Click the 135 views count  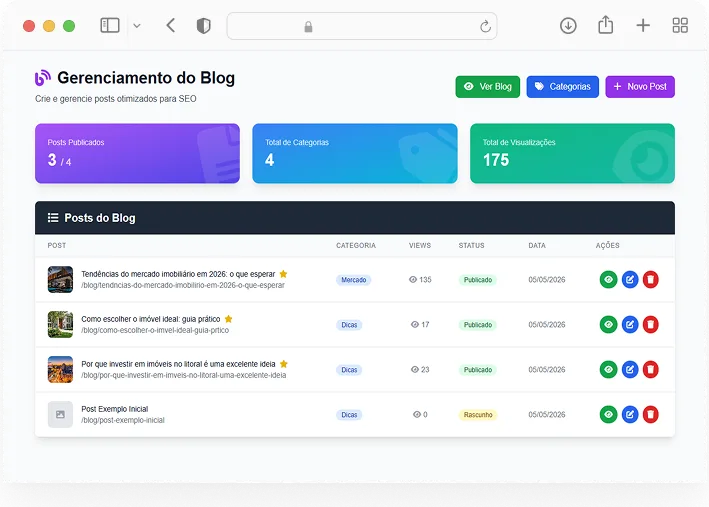pos(421,280)
